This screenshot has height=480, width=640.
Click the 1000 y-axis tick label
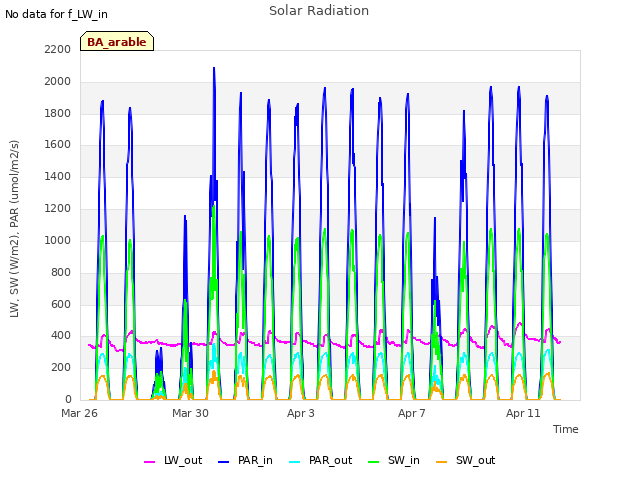coord(58,240)
